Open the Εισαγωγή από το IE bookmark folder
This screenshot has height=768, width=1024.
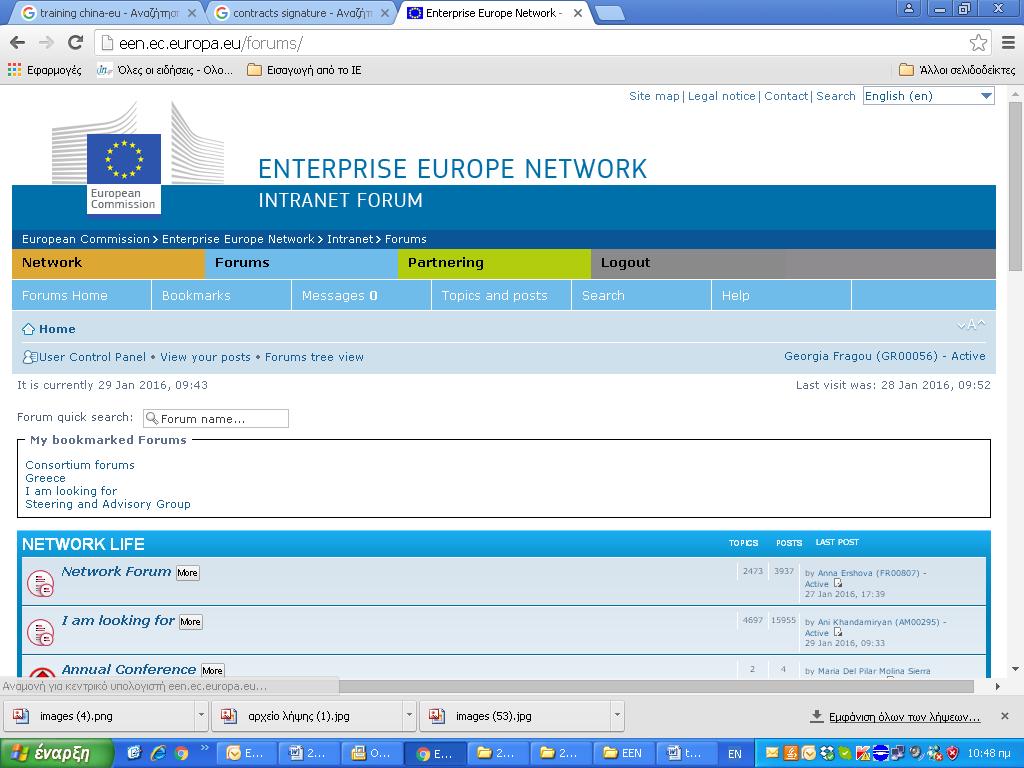coord(304,70)
